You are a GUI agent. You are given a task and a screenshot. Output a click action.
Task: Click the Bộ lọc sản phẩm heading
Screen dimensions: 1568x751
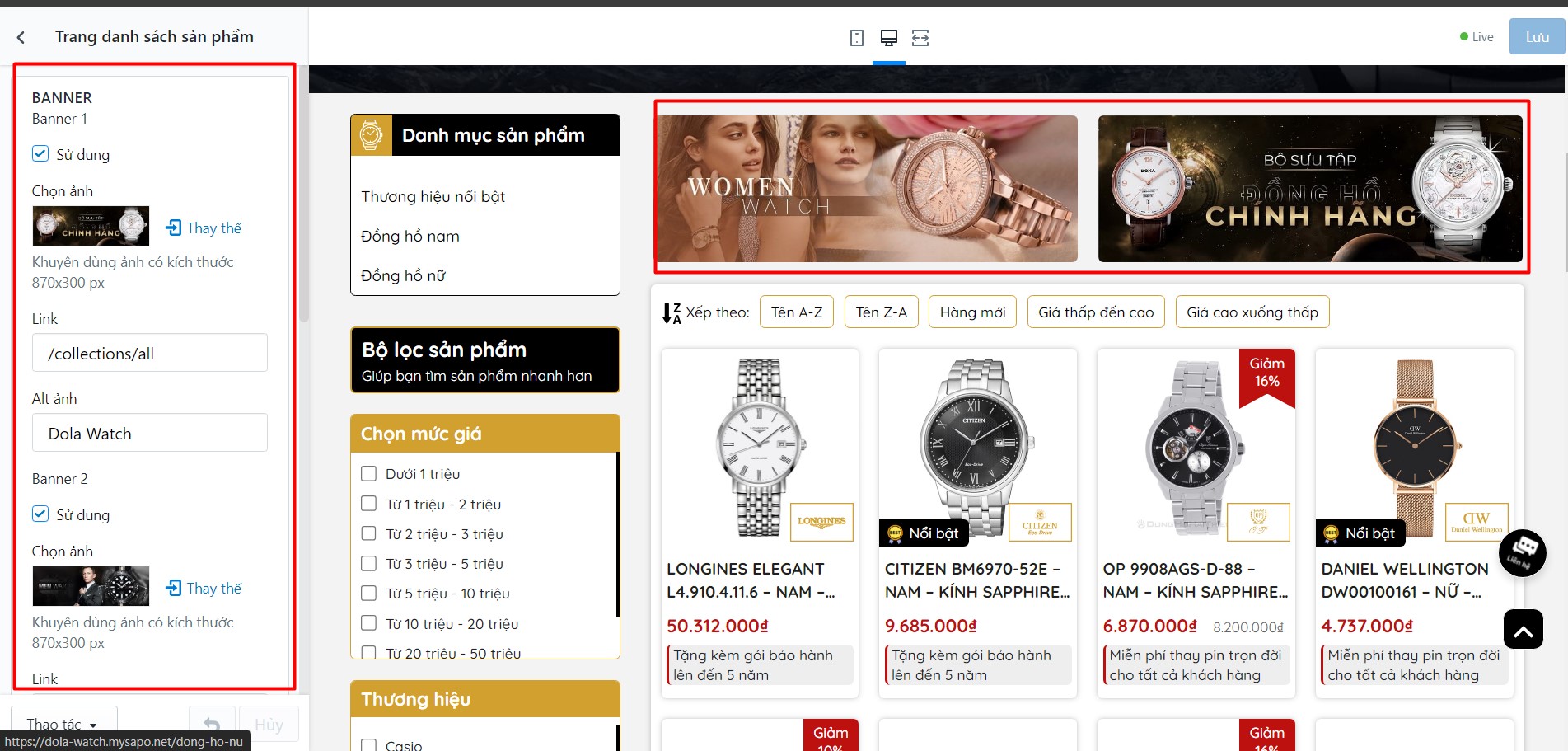(x=444, y=350)
